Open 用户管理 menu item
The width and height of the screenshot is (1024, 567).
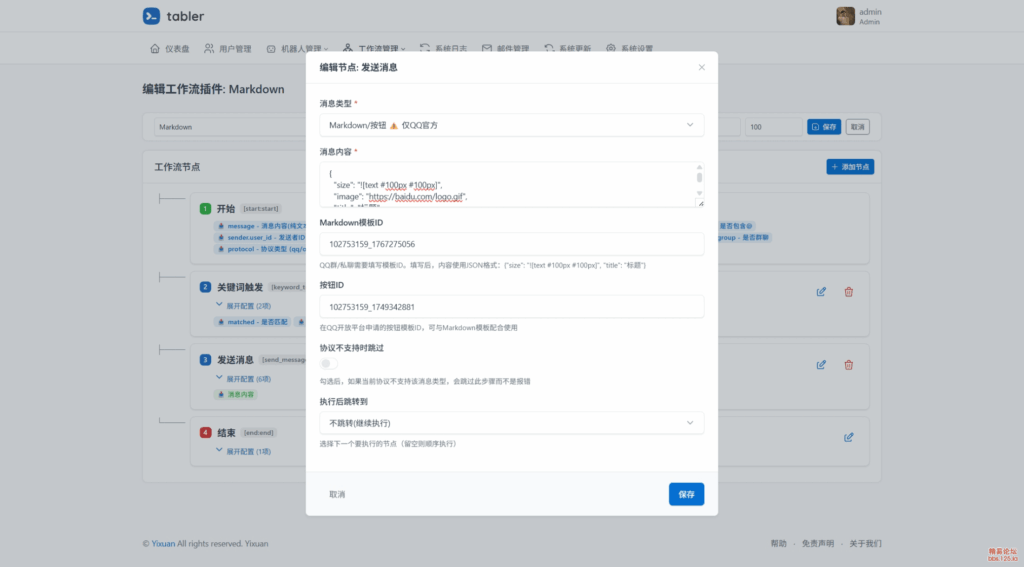click(x=227, y=48)
